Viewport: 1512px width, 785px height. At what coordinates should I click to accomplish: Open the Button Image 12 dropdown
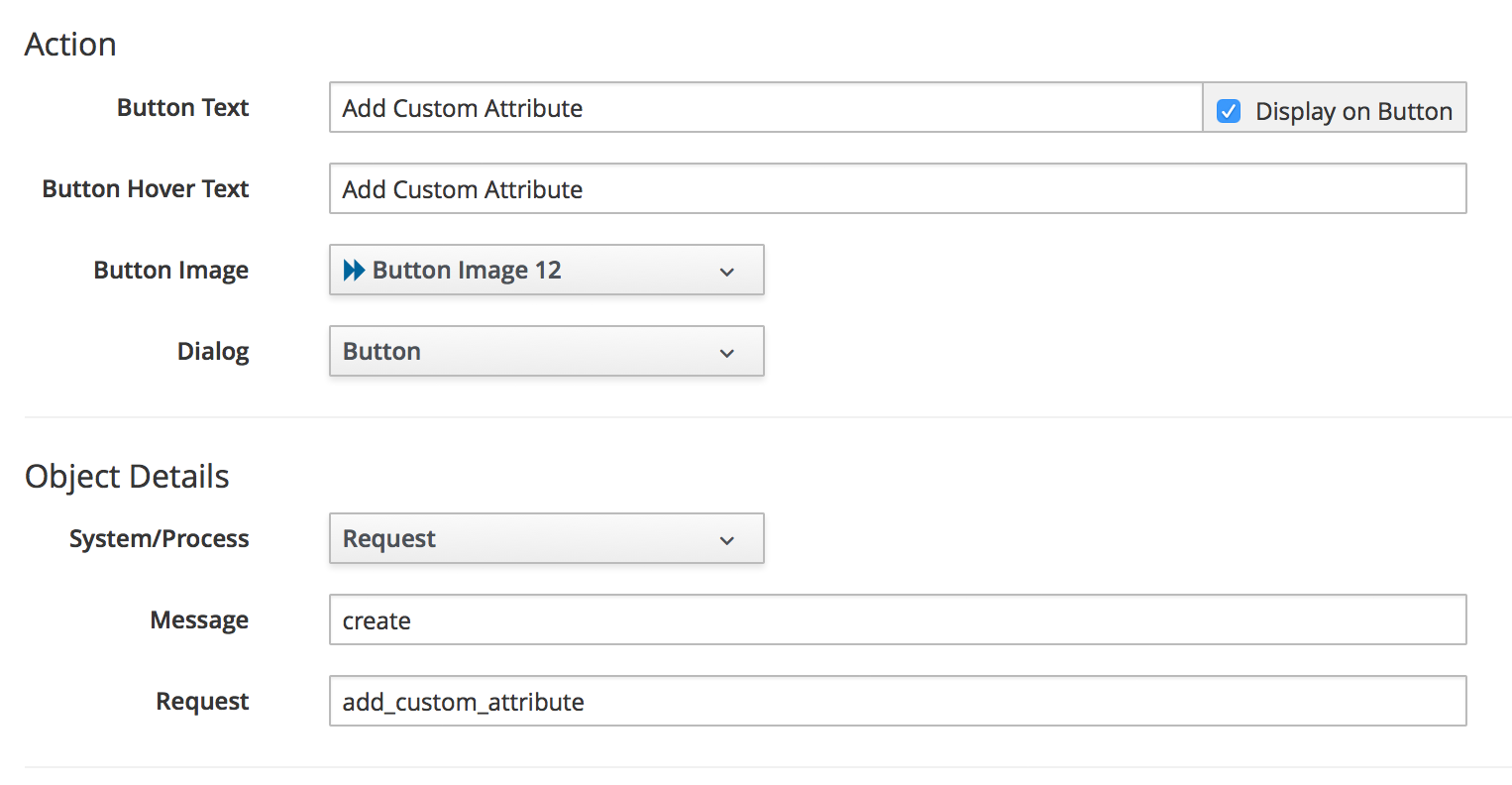(546, 271)
